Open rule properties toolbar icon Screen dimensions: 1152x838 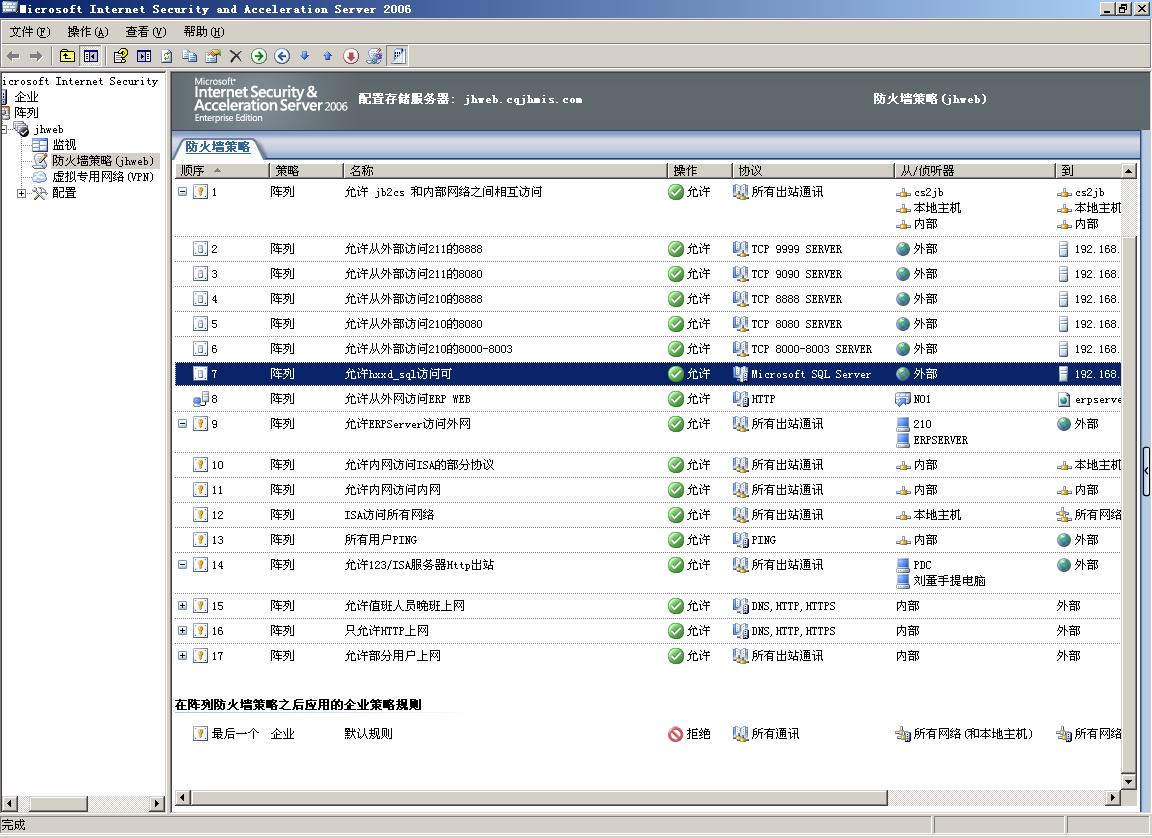coord(213,56)
